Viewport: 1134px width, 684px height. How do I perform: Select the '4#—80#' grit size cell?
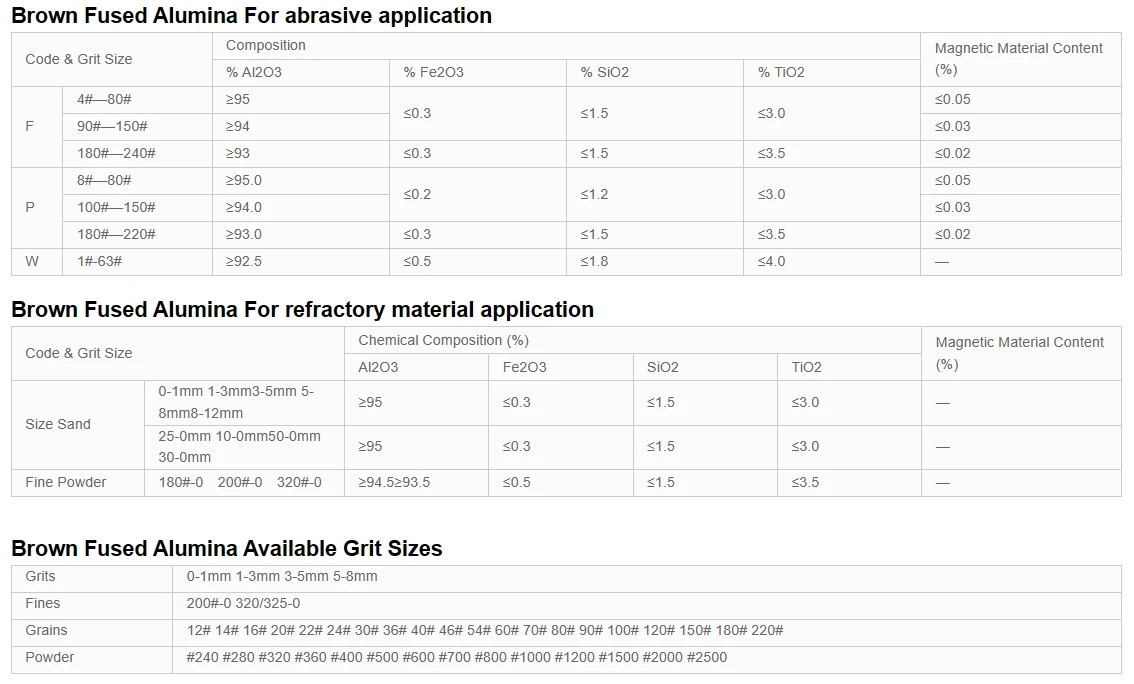(137, 100)
